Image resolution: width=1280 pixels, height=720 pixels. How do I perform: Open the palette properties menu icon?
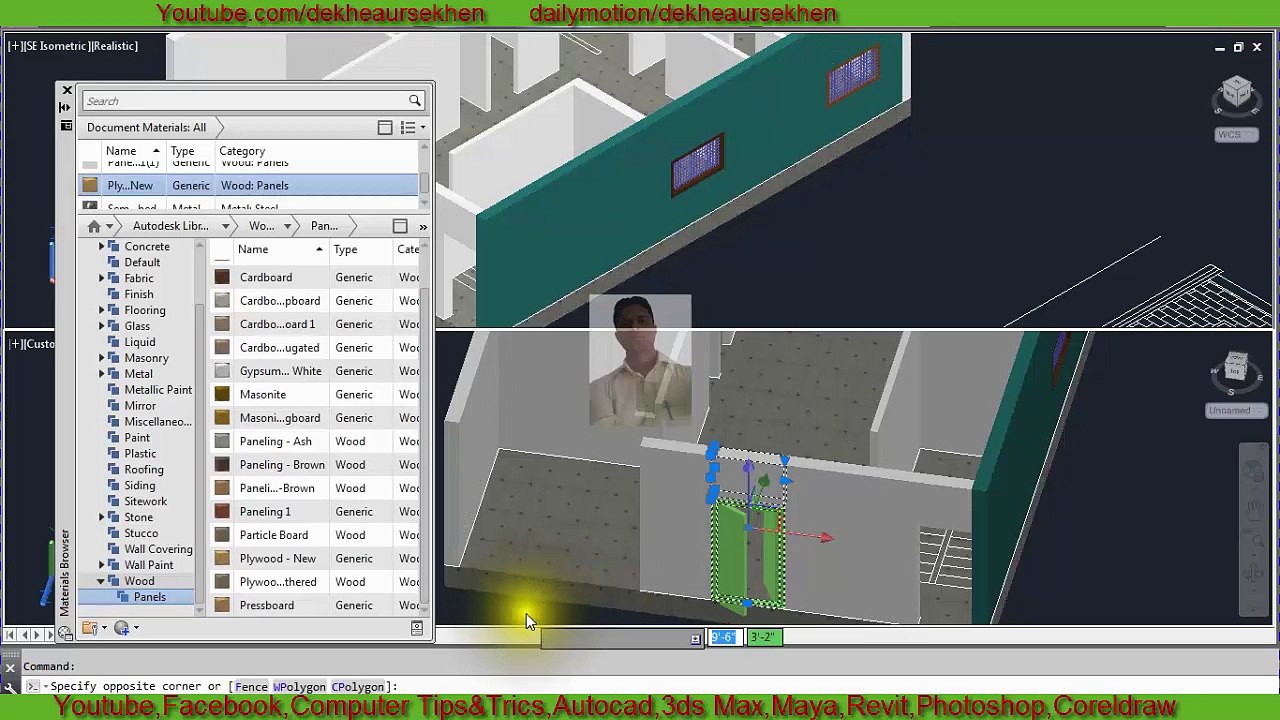tap(66, 126)
